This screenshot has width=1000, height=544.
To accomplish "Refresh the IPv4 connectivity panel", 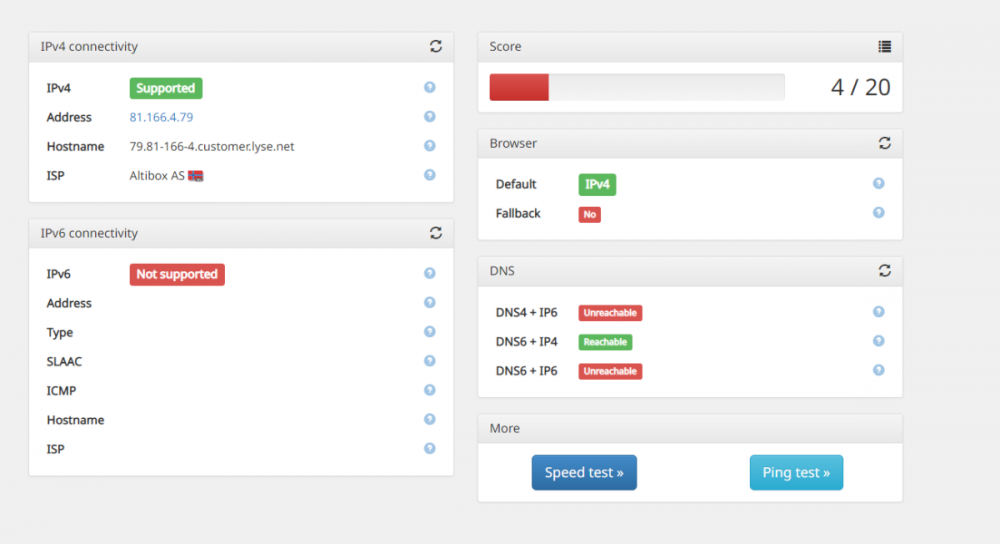I will 436,46.
